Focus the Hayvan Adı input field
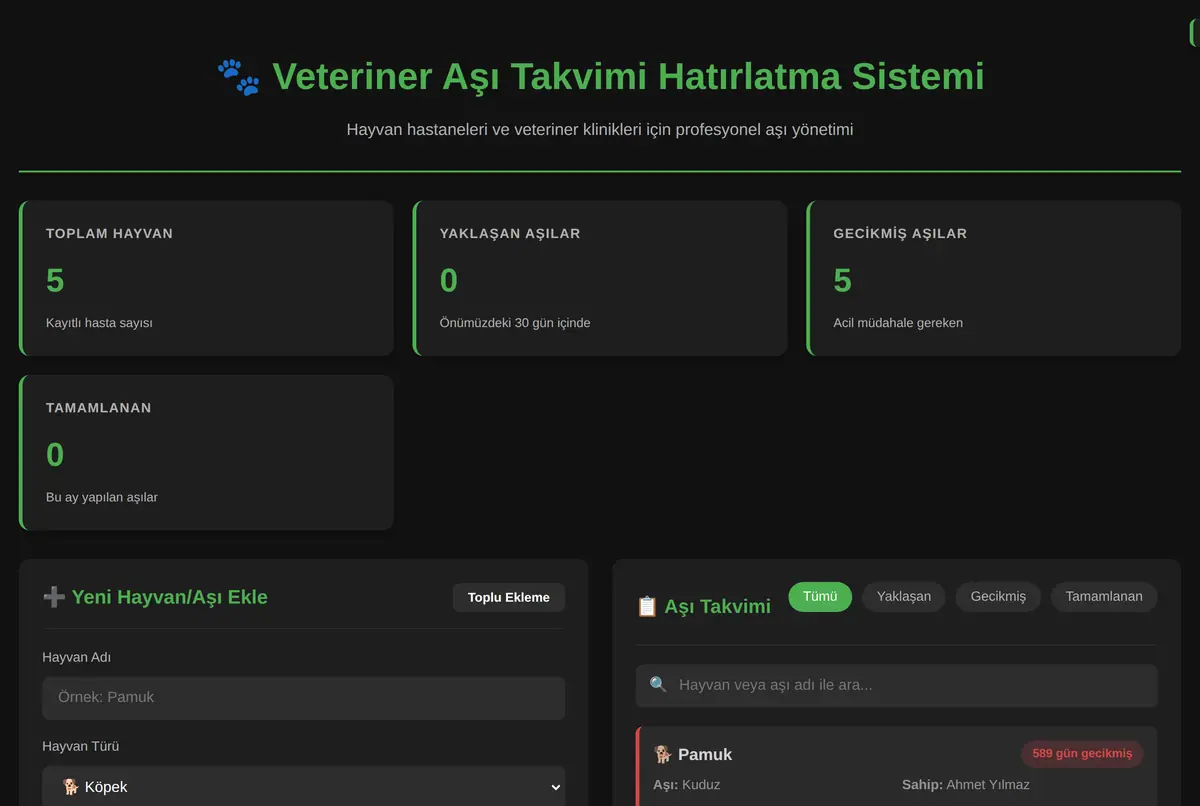This screenshot has height=806, width=1200. pyautogui.click(x=304, y=697)
